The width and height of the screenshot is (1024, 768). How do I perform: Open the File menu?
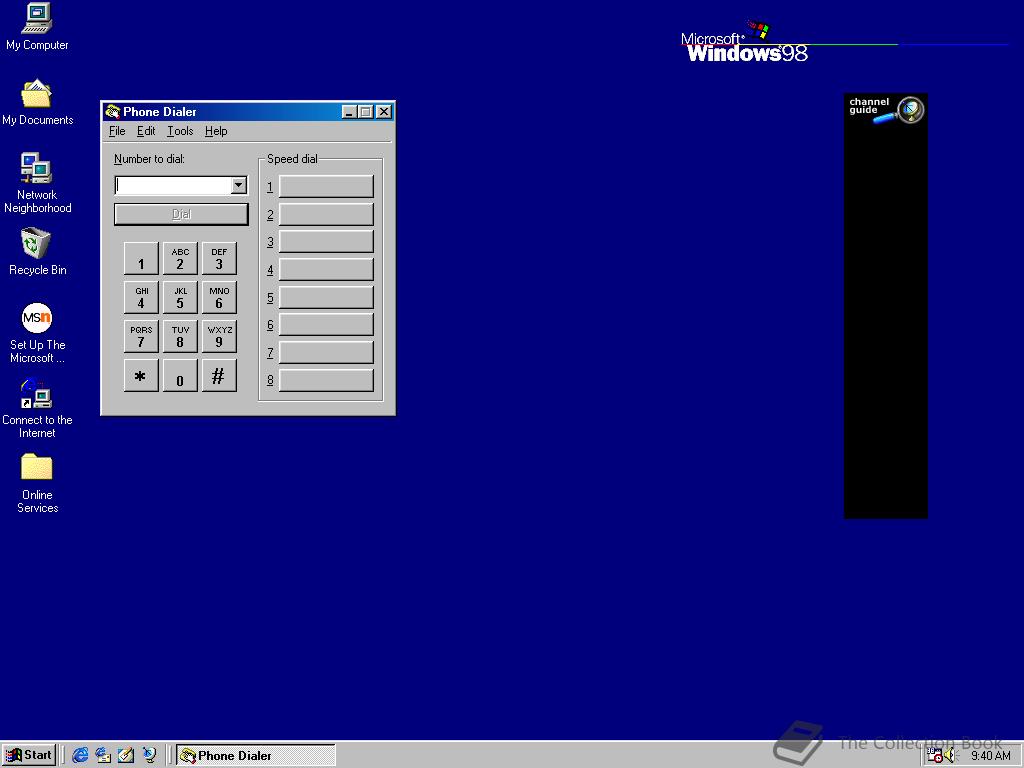tap(117, 131)
